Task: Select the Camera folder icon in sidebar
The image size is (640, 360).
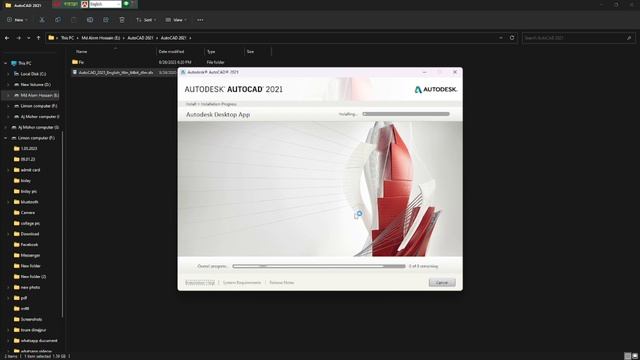Action: coord(17,213)
